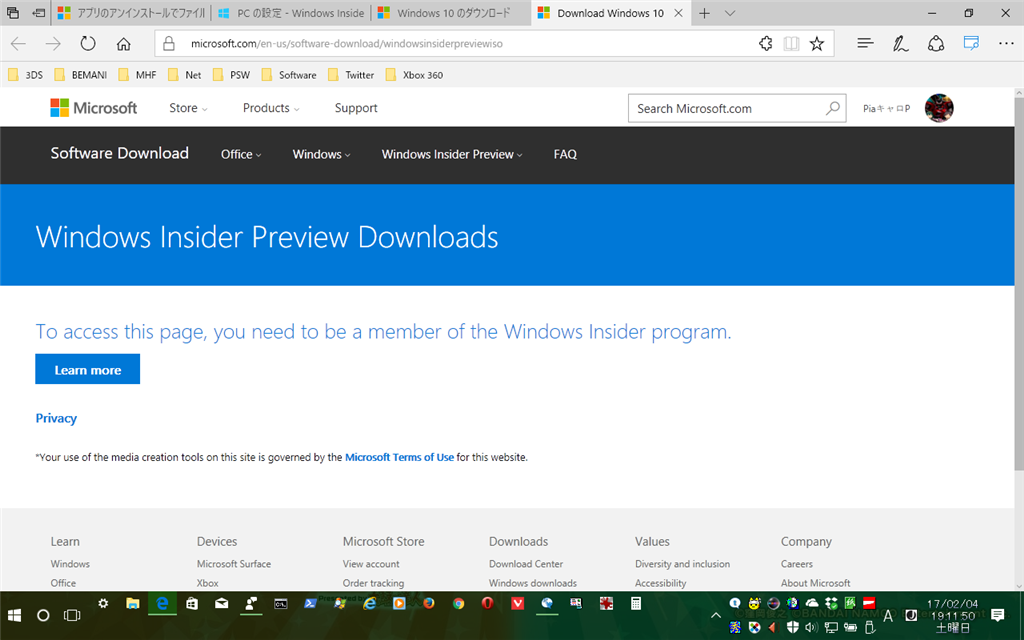The image size is (1024, 640).
Task: Open Edge Settings and more ellipsis
Action: coord(1006,44)
